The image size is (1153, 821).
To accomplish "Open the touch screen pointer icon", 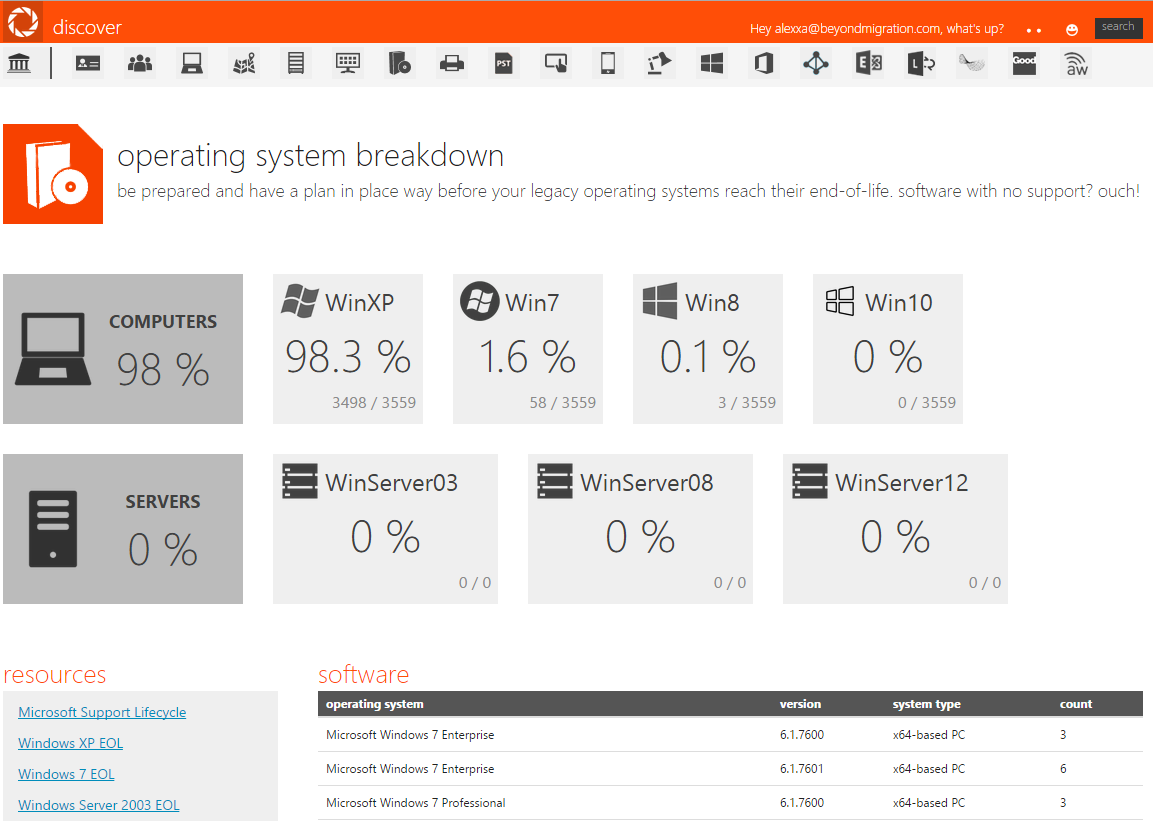I will (x=556, y=63).
